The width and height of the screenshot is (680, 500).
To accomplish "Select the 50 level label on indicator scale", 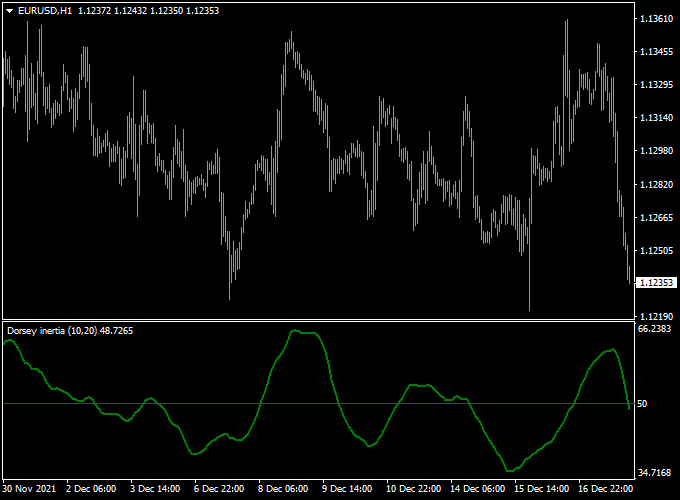I will 642,404.
